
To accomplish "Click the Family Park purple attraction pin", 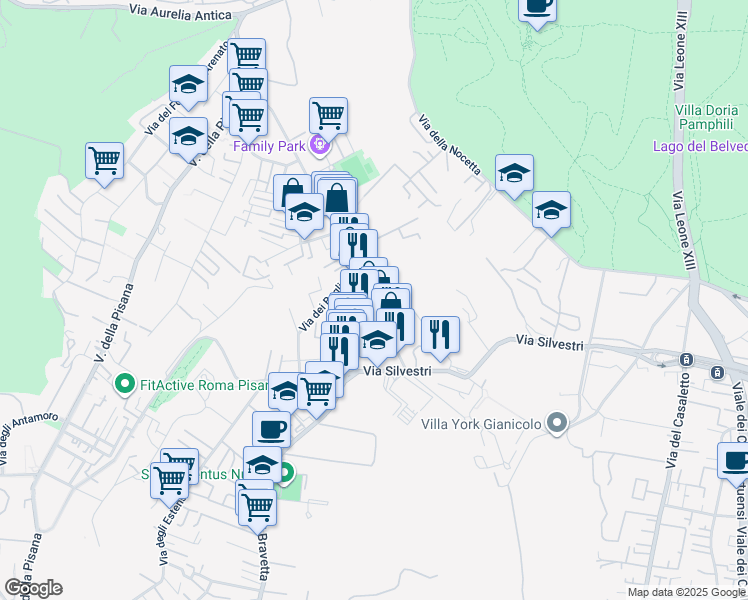I will [319, 145].
